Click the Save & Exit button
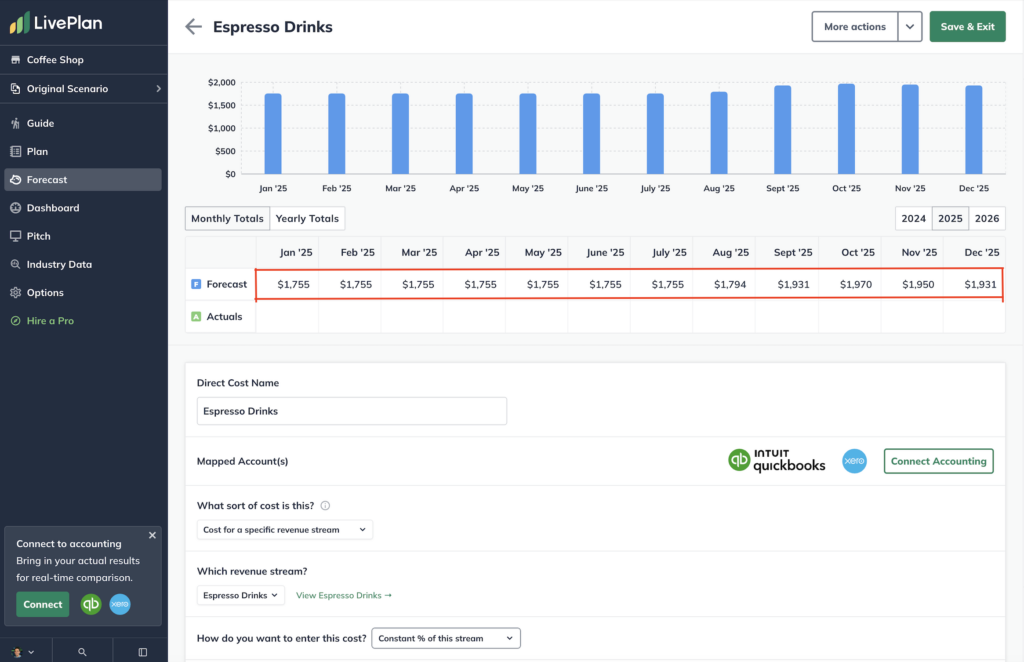 [x=967, y=27]
